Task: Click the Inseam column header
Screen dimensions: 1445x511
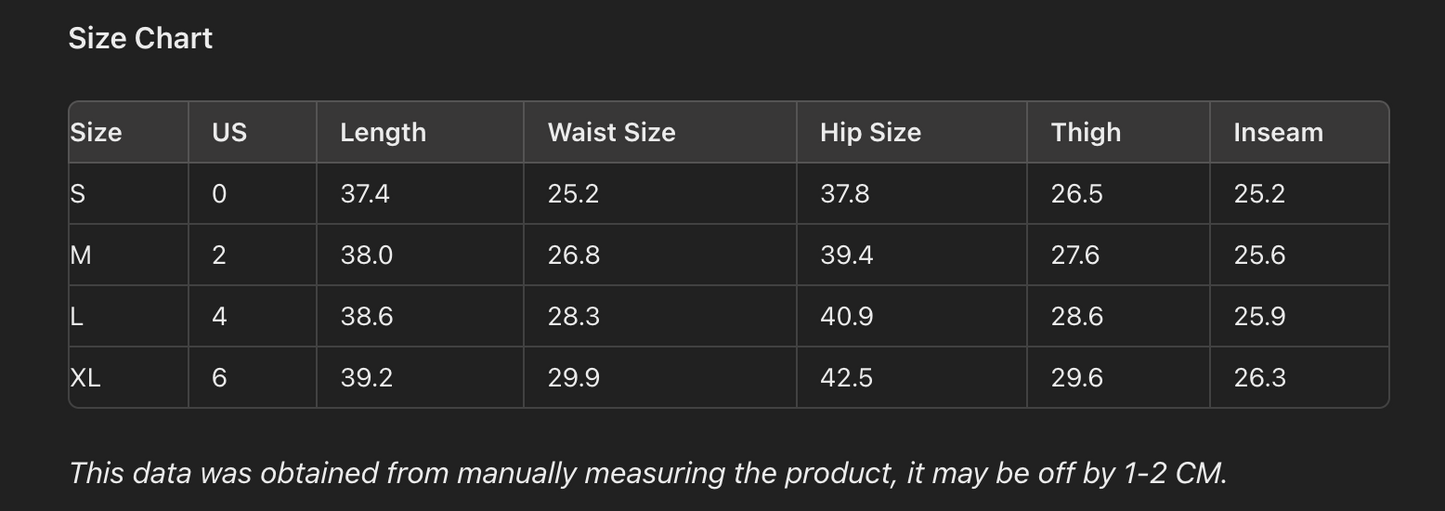Action: pos(1278,133)
